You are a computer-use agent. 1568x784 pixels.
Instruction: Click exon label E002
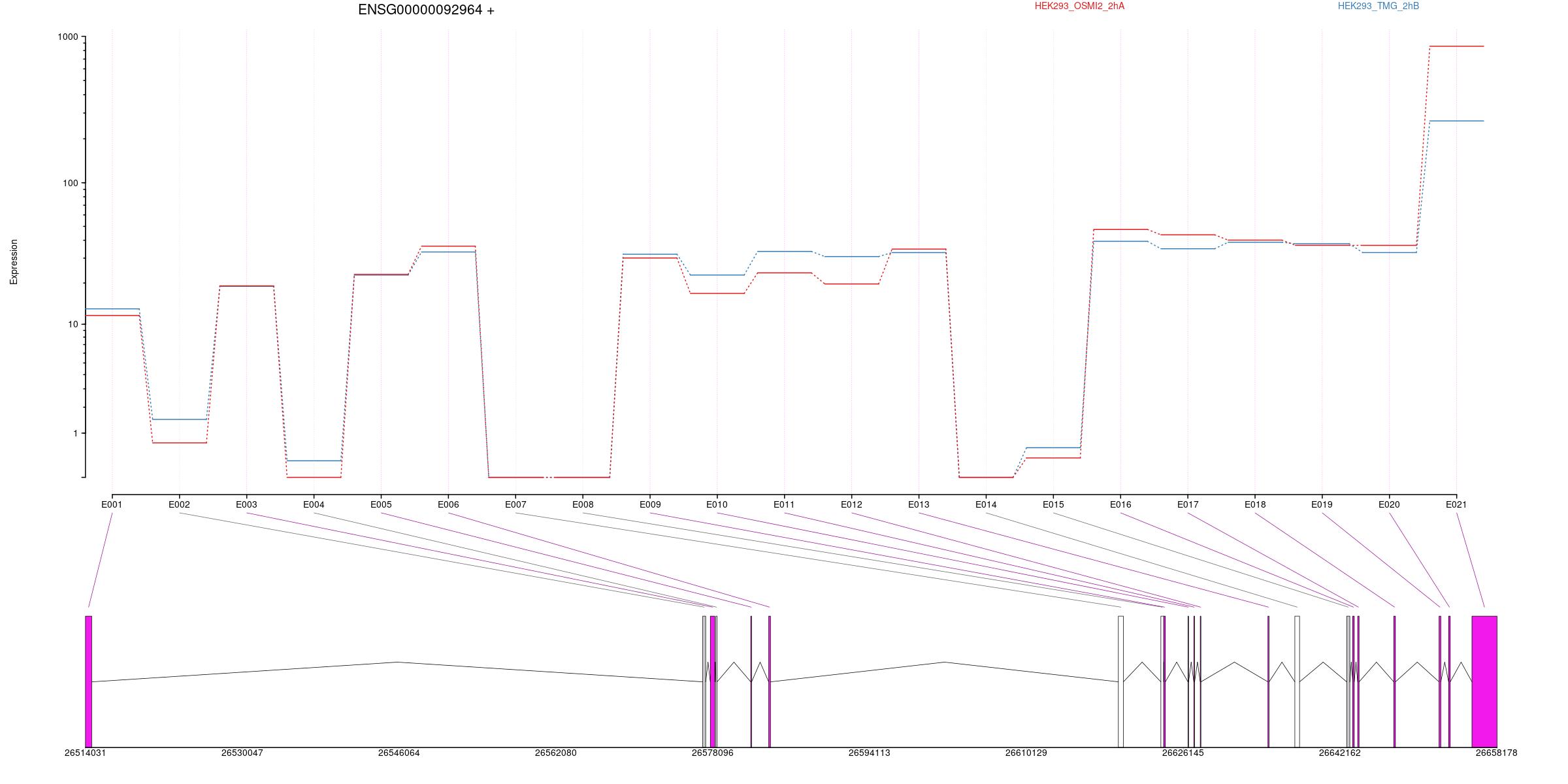click(179, 504)
